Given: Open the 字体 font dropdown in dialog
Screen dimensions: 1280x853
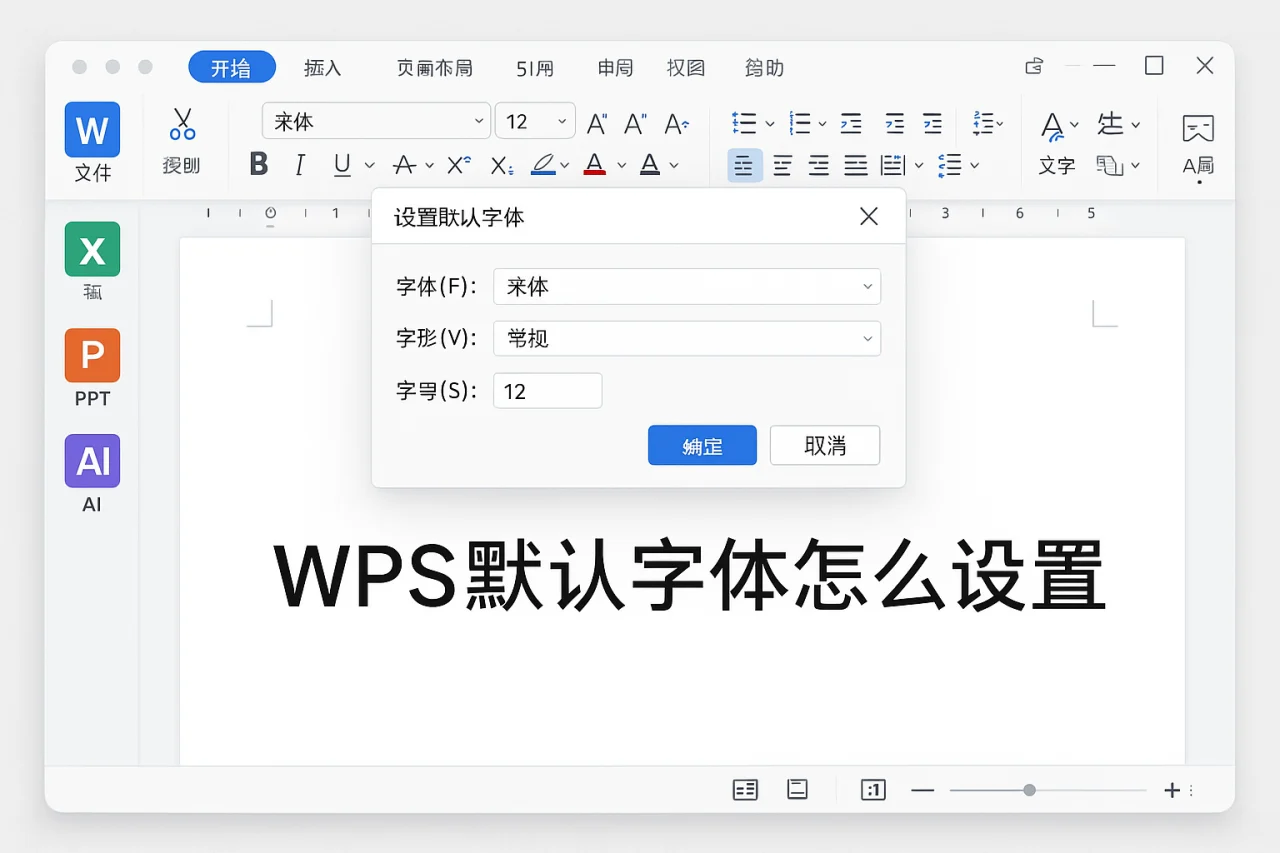Looking at the screenshot, I should [686, 287].
